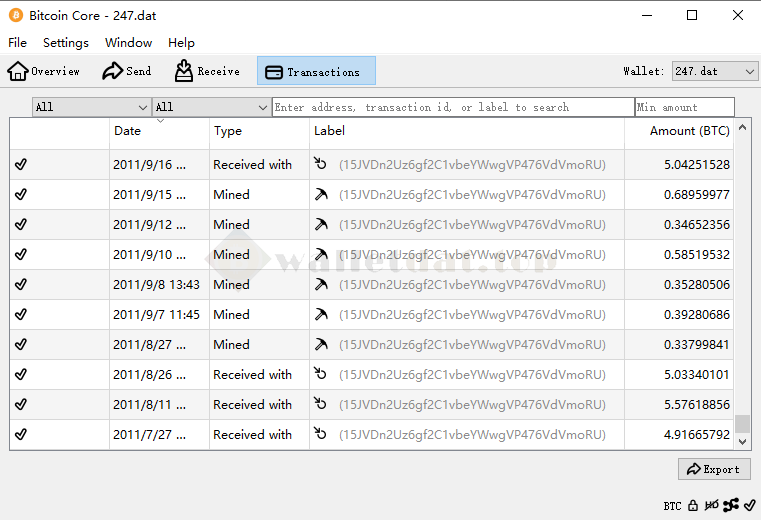Click the received icon for 2011/9/16 transaction
This screenshot has width=761, height=520.
[321, 165]
